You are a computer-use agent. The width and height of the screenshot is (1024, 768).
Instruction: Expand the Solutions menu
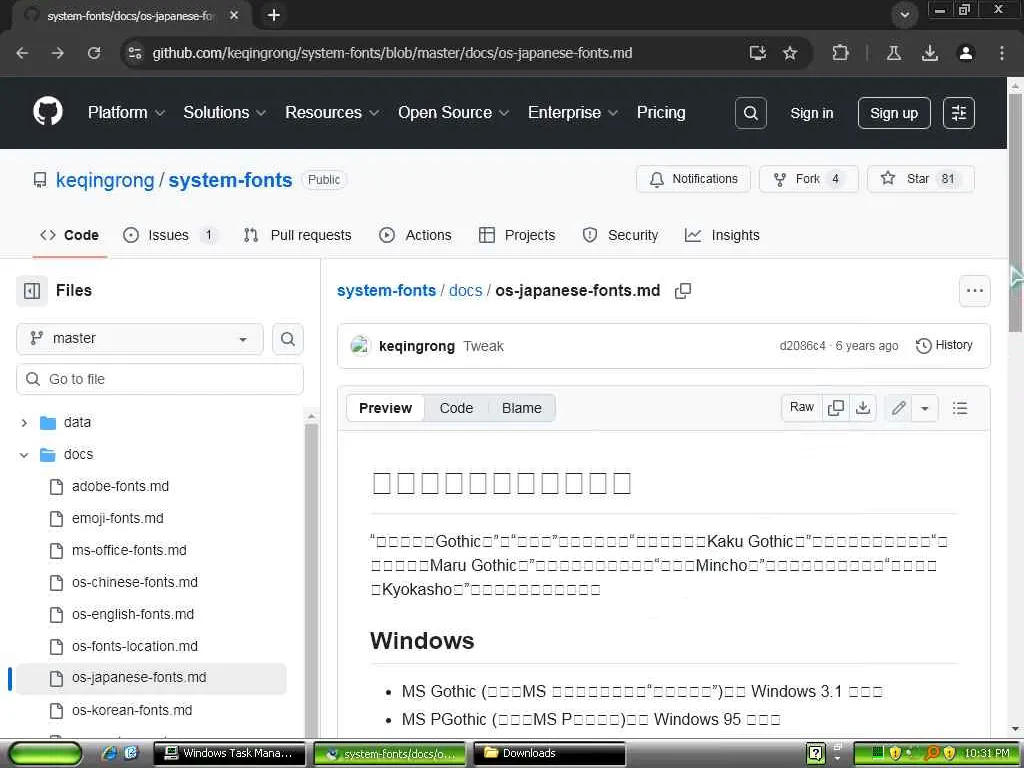click(x=224, y=112)
